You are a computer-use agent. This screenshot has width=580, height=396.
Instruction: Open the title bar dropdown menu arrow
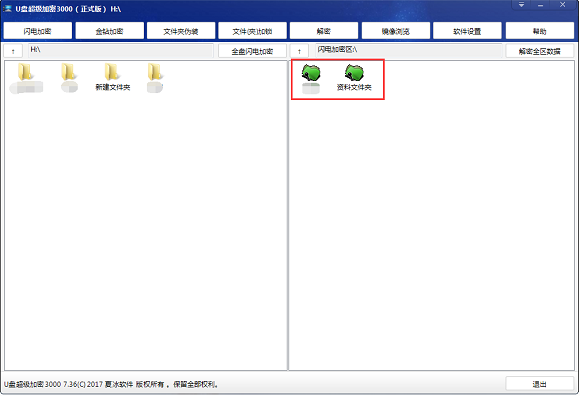[x=521, y=5]
